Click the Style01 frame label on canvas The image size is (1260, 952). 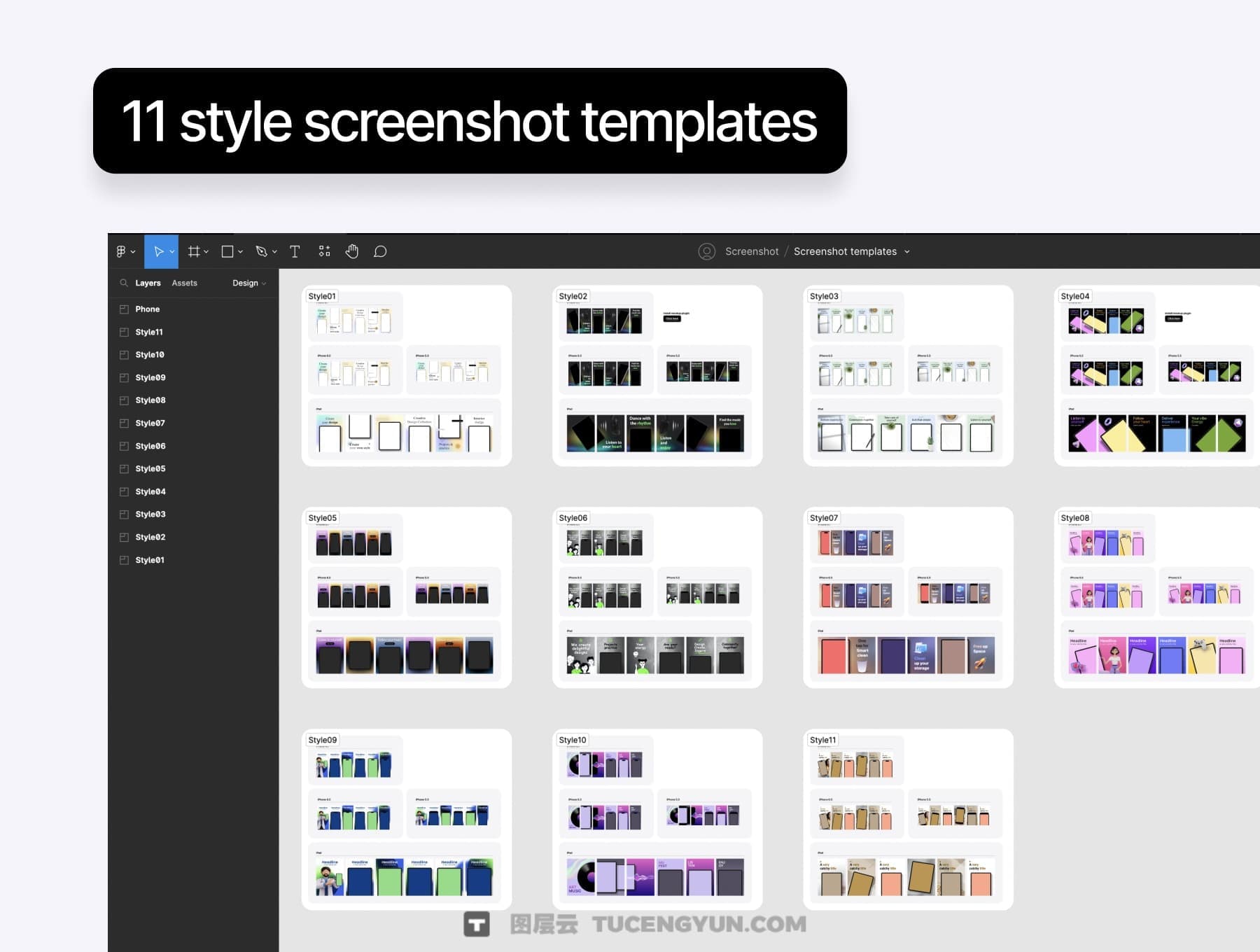tap(323, 295)
